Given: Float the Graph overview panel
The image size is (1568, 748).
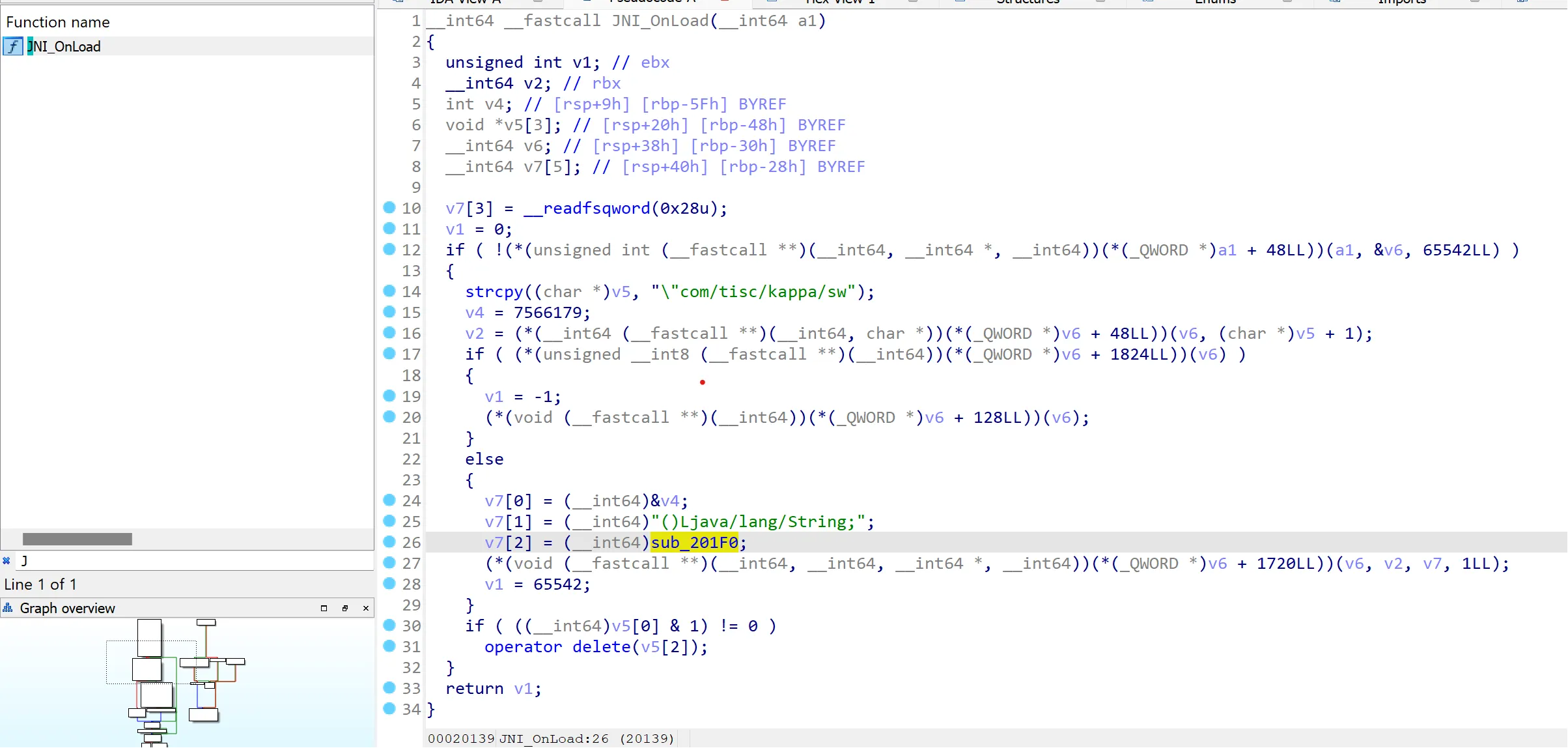Looking at the screenshot, I should coord(345,608).
